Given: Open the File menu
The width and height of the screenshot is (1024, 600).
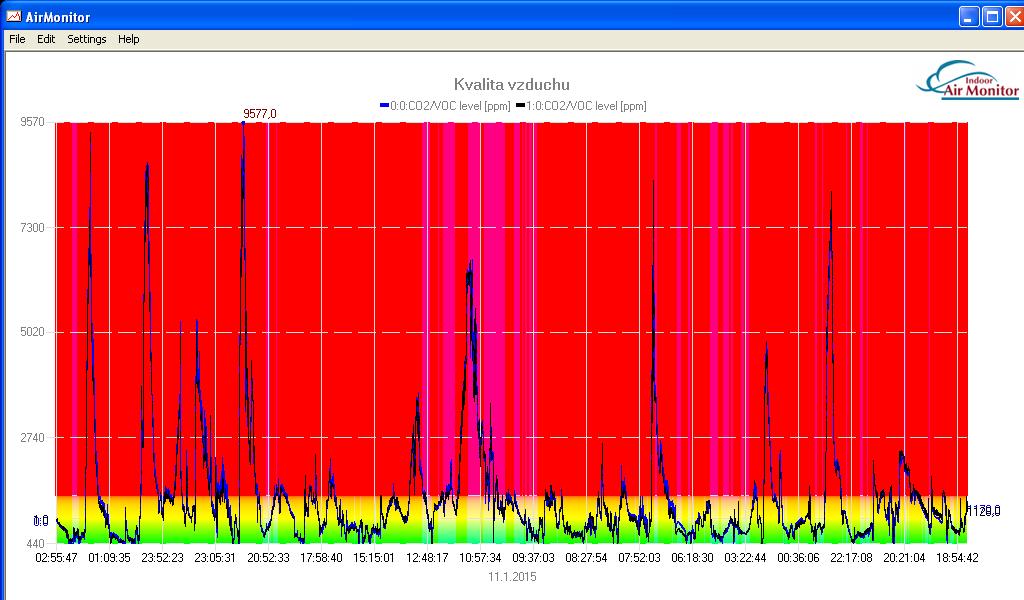Looking at the screenshot, I should click(x=17, y=39).
